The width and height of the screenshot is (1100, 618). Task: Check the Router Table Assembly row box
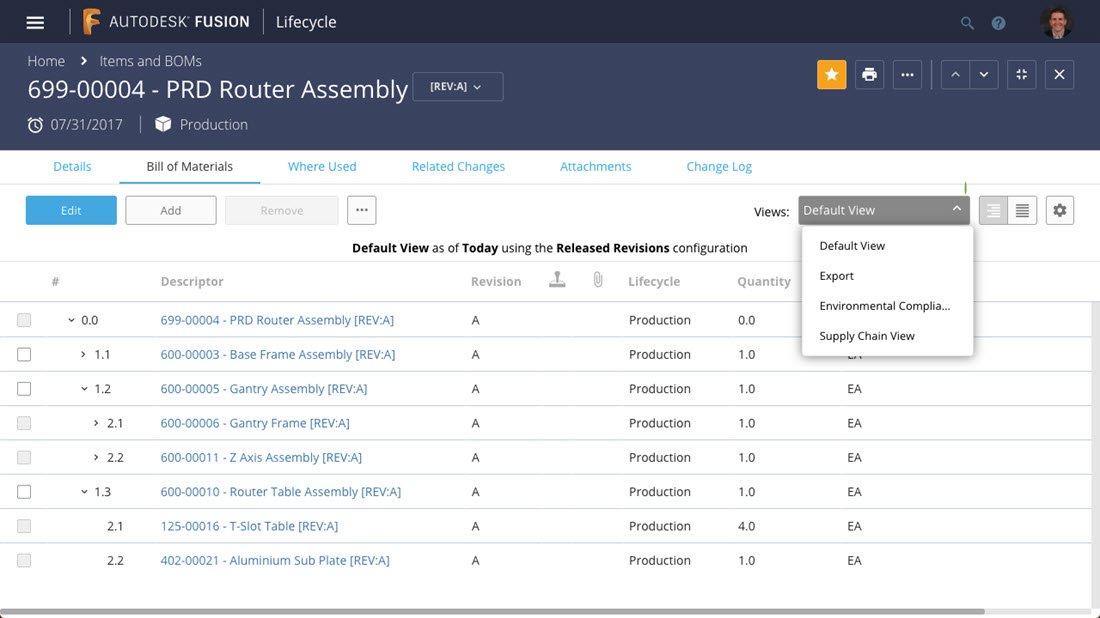24,492
